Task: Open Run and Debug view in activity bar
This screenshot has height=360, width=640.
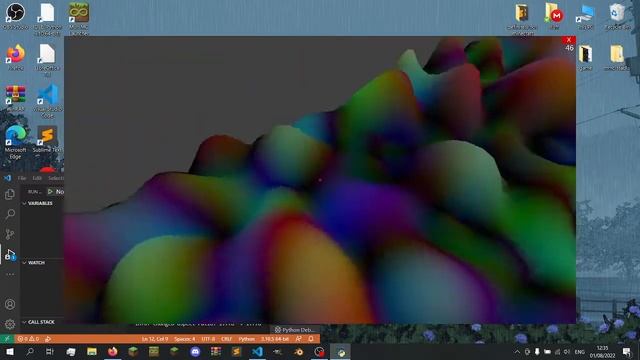Action: 10,255
